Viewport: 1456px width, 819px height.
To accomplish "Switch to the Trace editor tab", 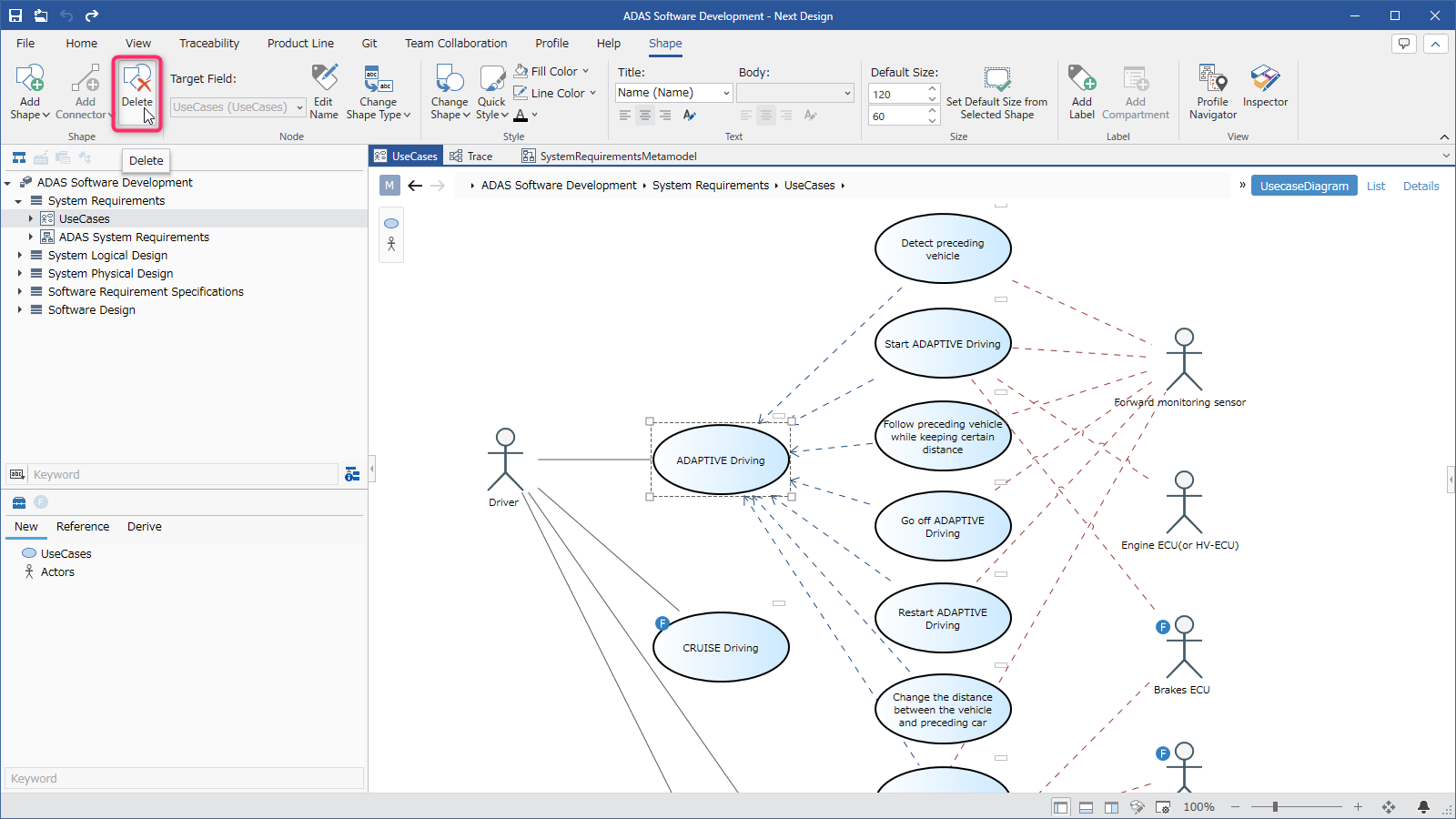I will (x=471, y=157).
